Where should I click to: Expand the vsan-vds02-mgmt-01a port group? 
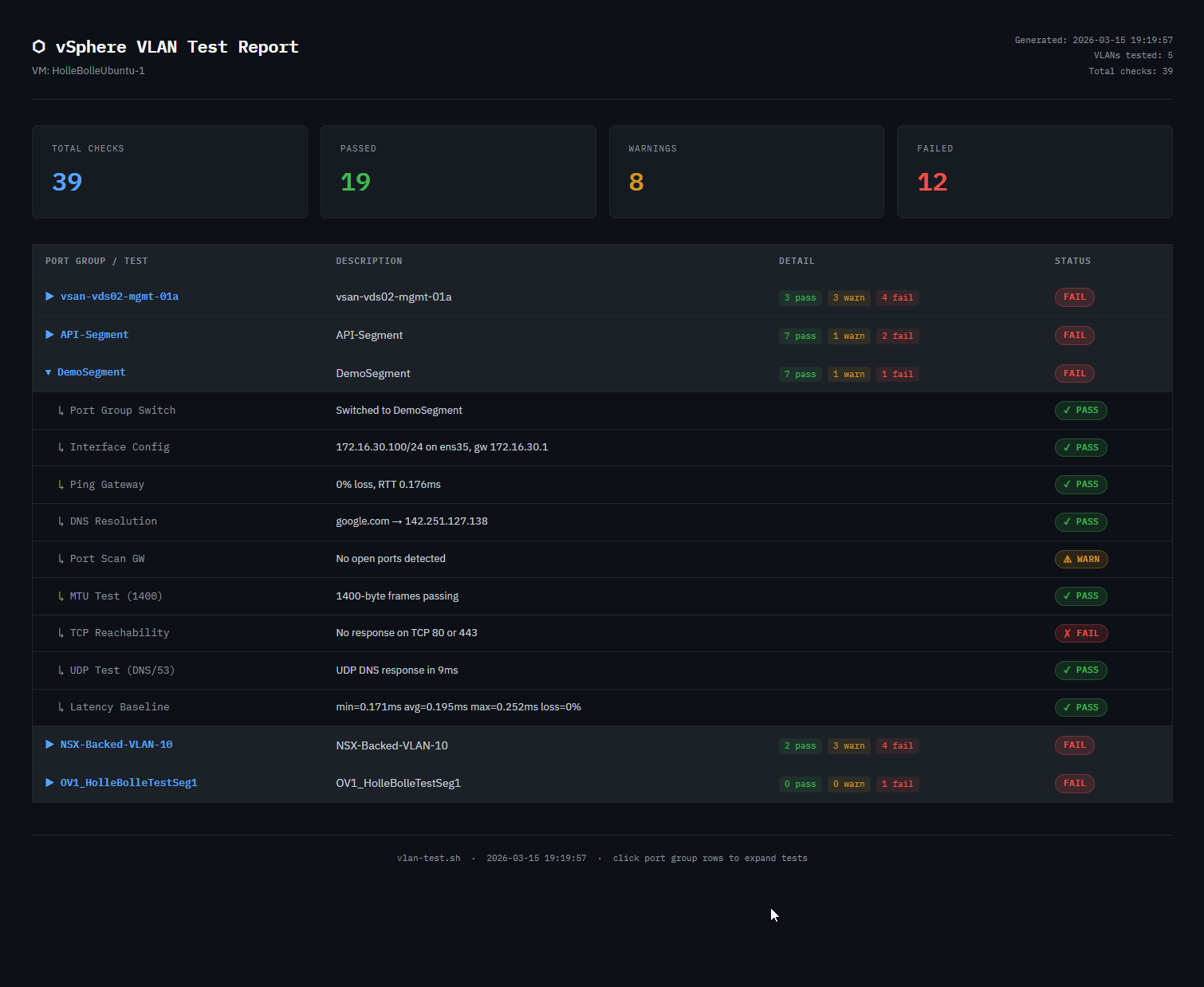tap(49, 297)
